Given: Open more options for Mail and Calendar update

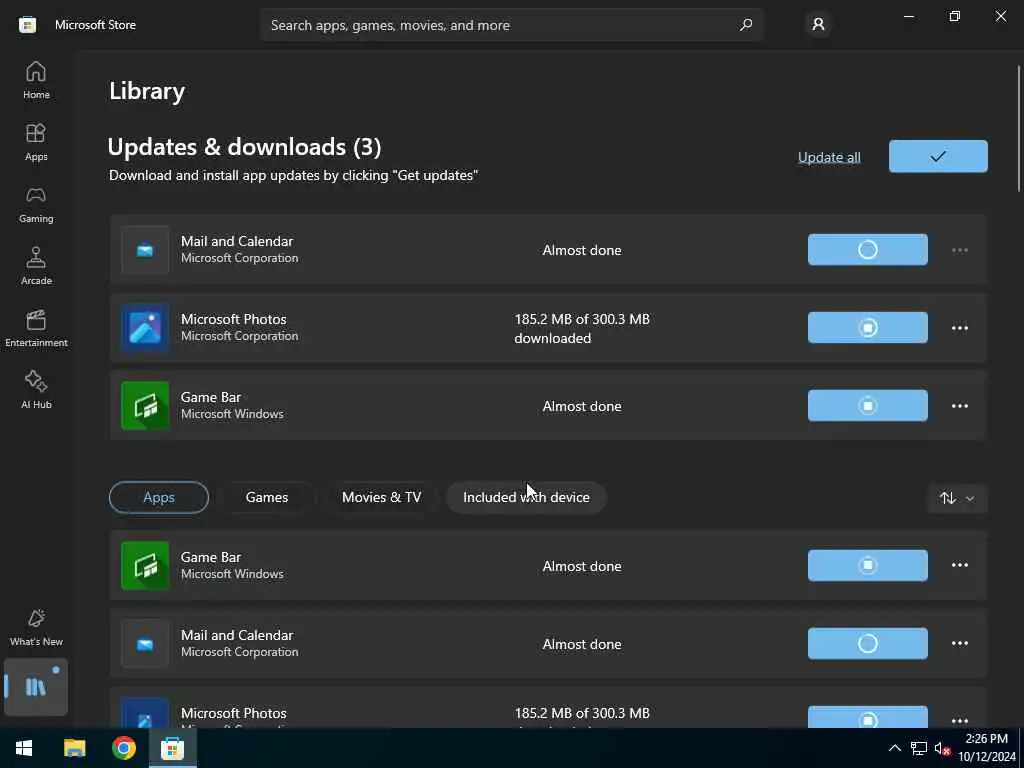Looking at the screenshot, I should (x=959, y=250).
